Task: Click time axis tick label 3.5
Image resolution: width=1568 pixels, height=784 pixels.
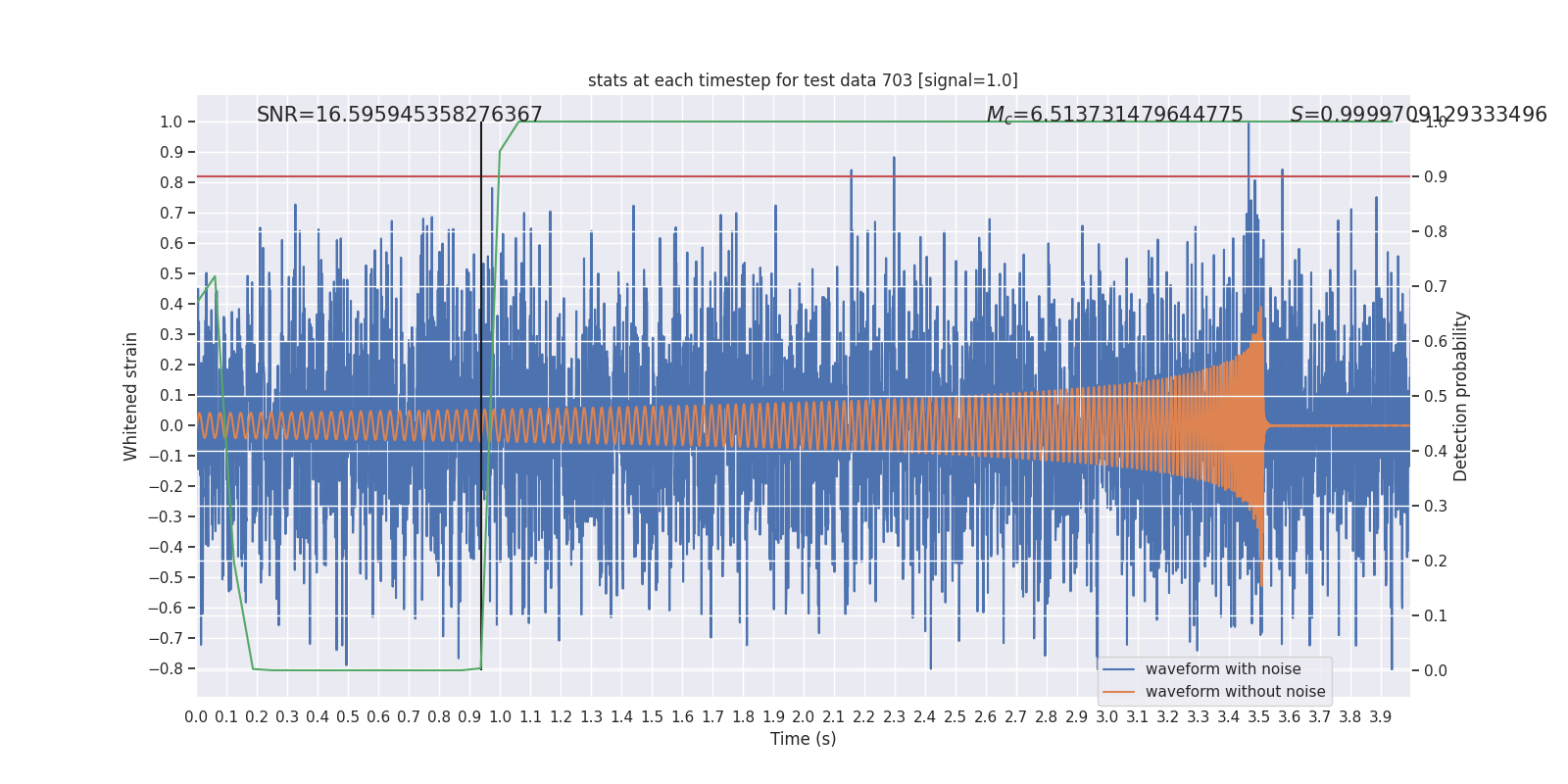Action: [1259, 717]
